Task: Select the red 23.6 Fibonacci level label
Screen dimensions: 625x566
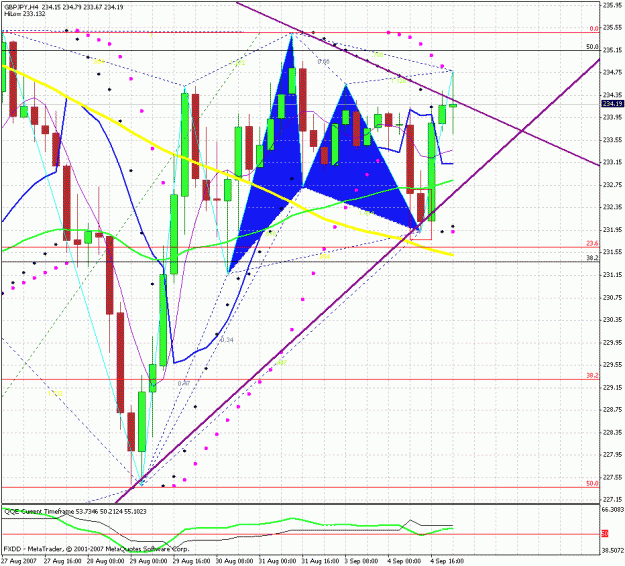Action: (x=592, y=244)
